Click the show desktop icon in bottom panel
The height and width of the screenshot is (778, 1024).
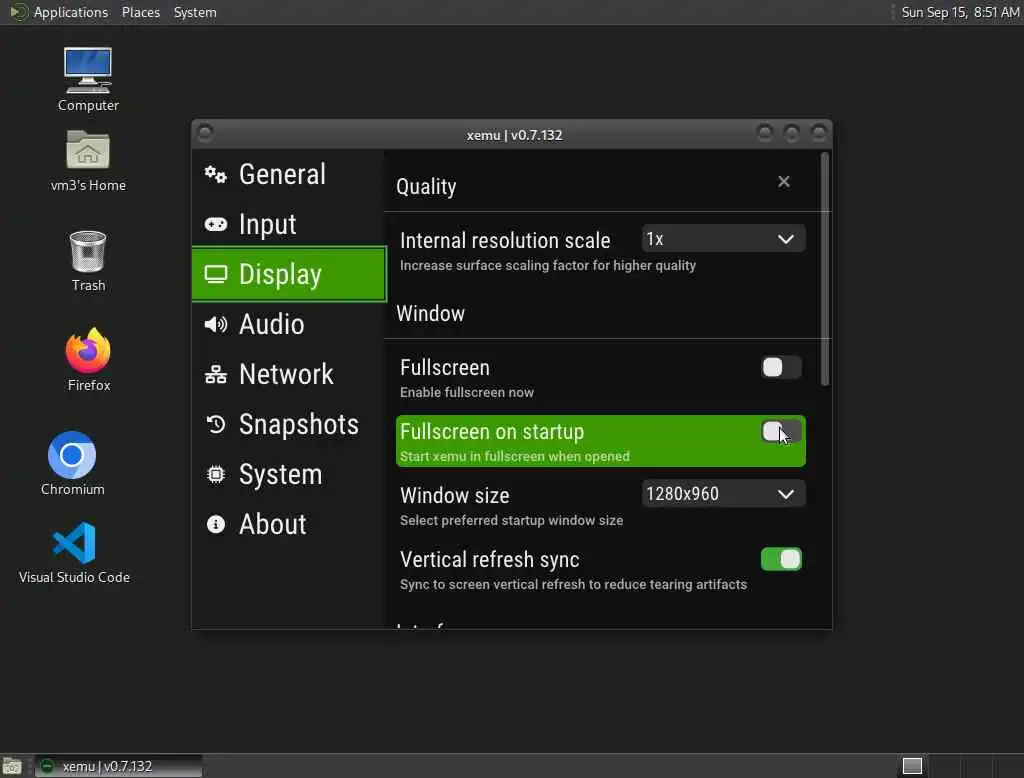tap(12, 766)
